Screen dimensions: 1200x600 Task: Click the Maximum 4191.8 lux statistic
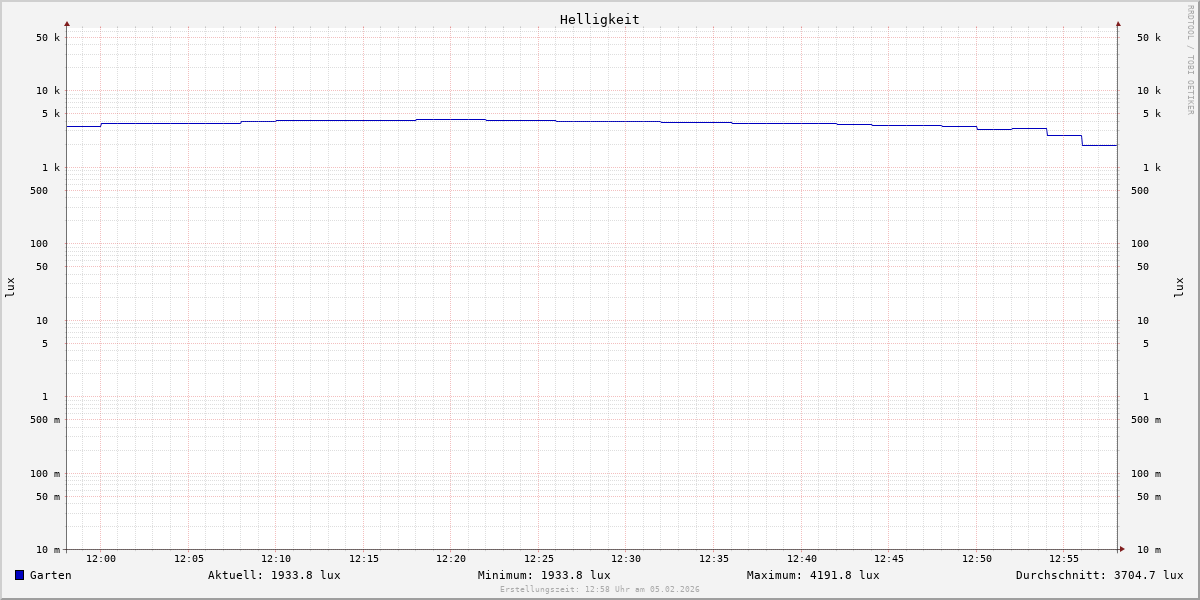[x=813, y=575]
